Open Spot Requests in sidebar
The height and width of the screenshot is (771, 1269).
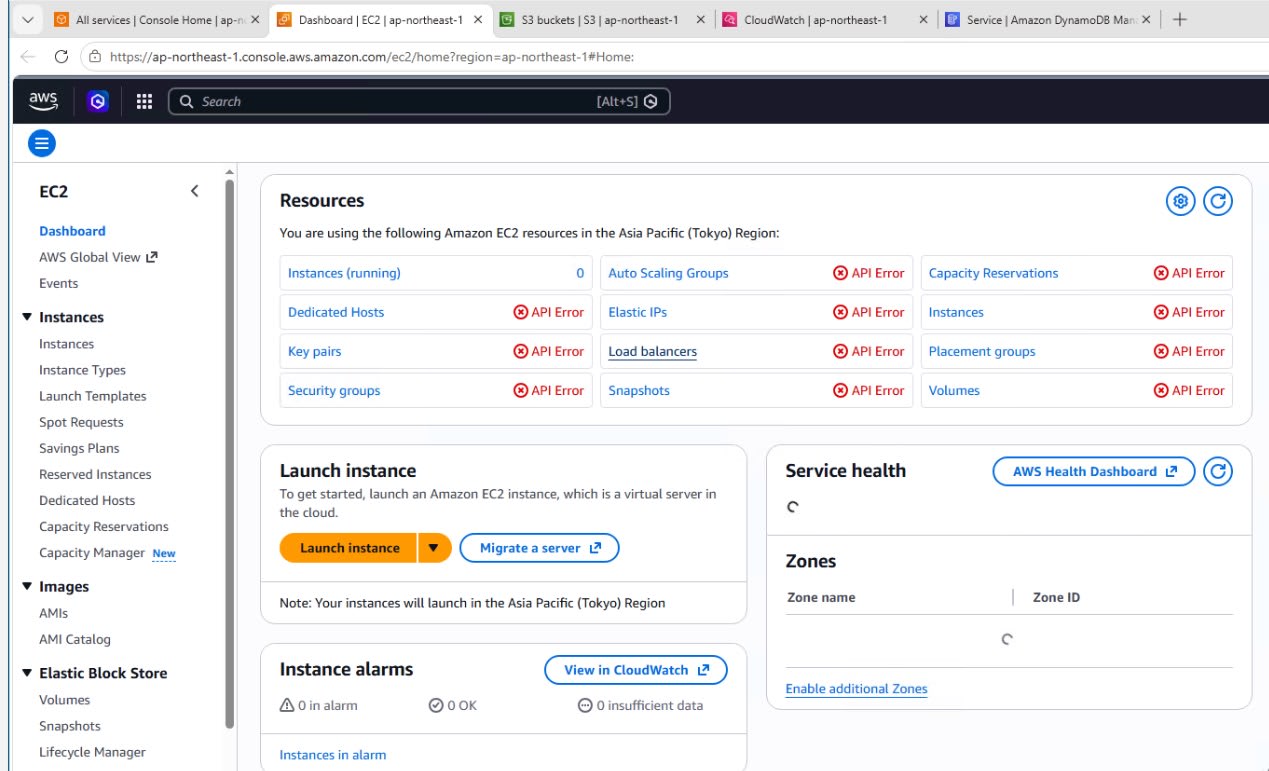81,422
